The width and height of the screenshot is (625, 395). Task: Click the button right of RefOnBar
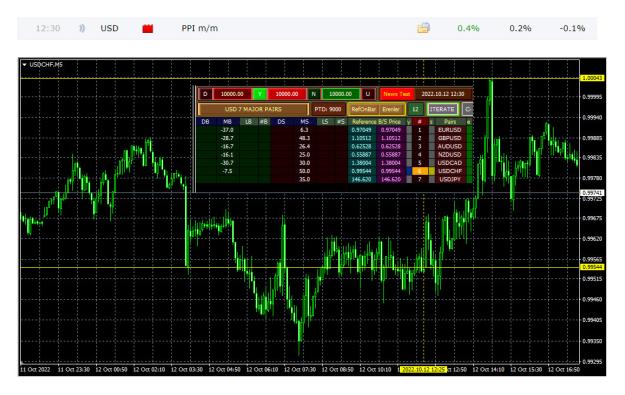pos(391,109)
